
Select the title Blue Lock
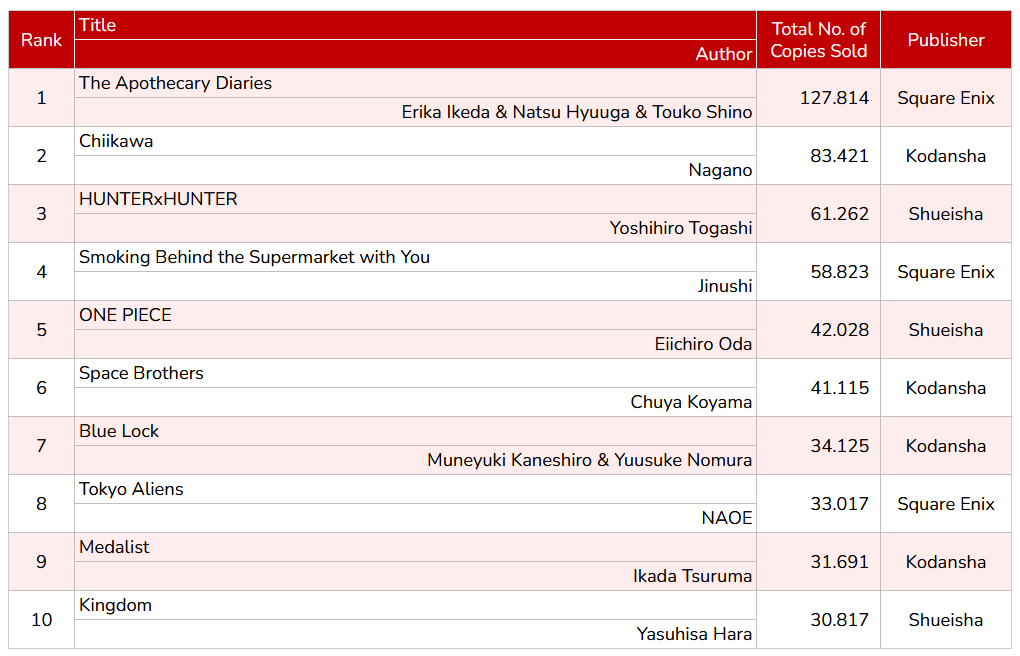[x=119, y=431]
